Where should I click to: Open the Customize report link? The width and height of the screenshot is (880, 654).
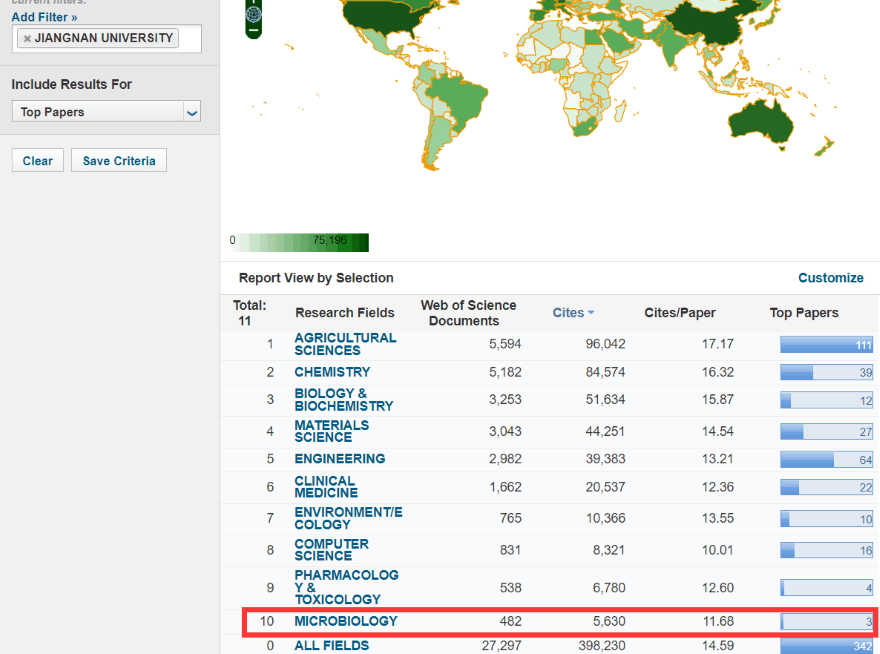pos(830,278)
